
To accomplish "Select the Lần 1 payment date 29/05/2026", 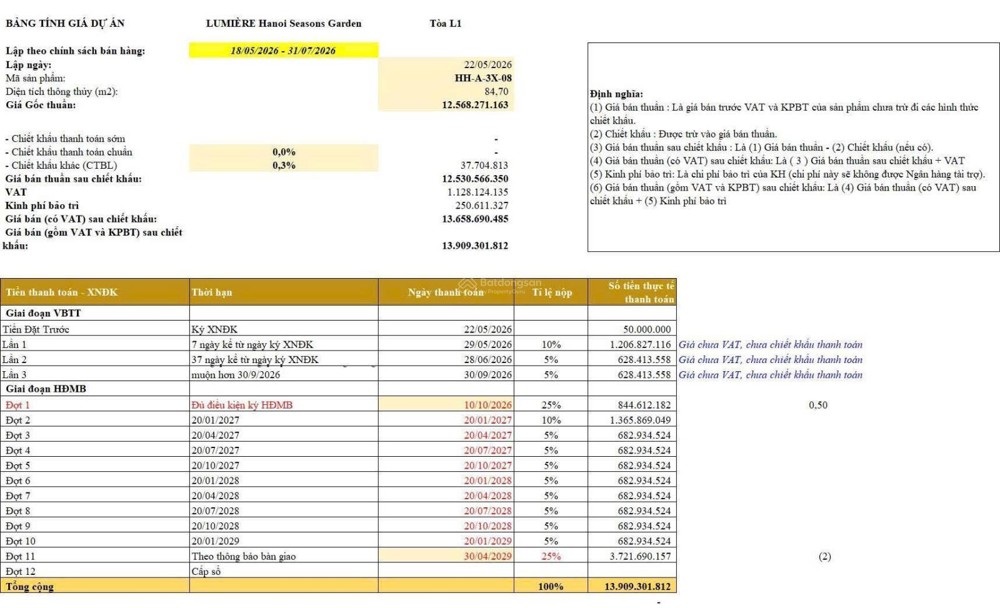I will pyautogui.click(x=488, y=345).
